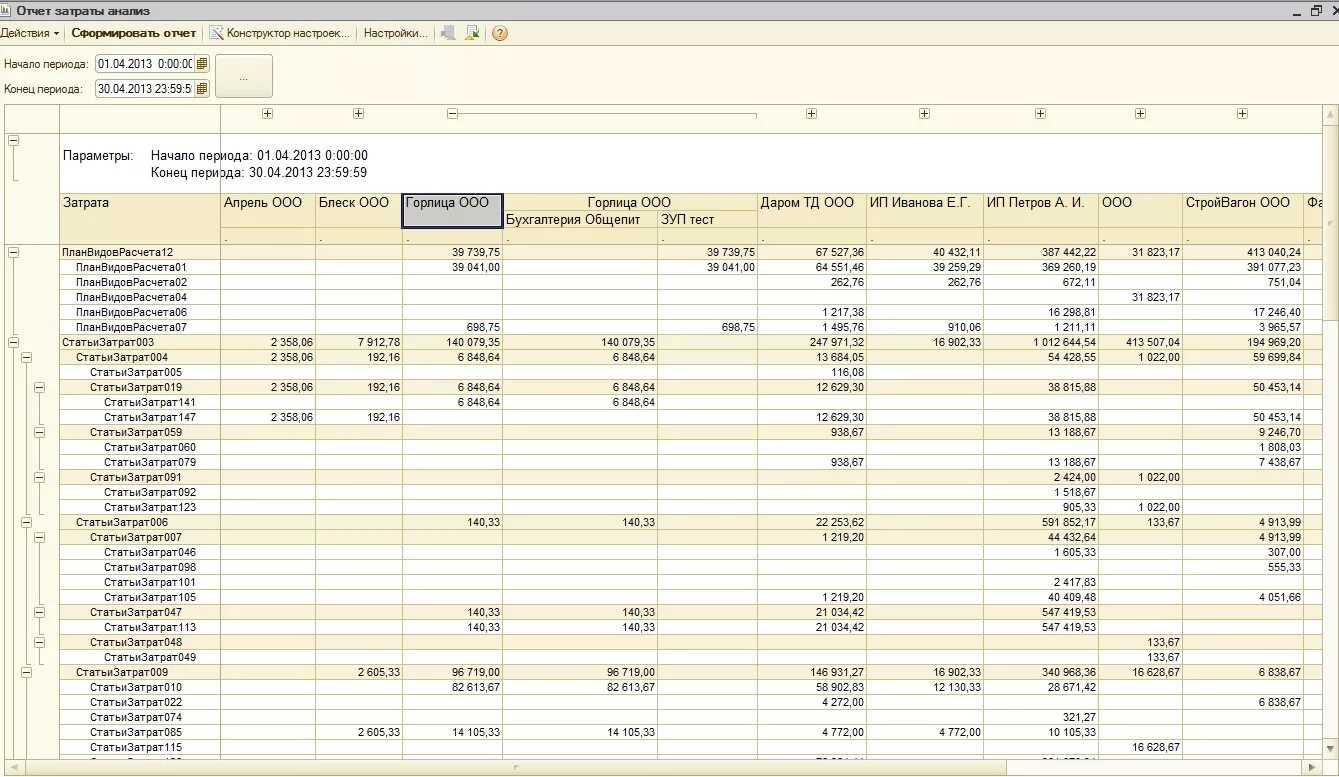This screenshot has height=777, width=1339.
Task: Expand column group above СтройВагон ООО
Action: [x=1242, y=114]
